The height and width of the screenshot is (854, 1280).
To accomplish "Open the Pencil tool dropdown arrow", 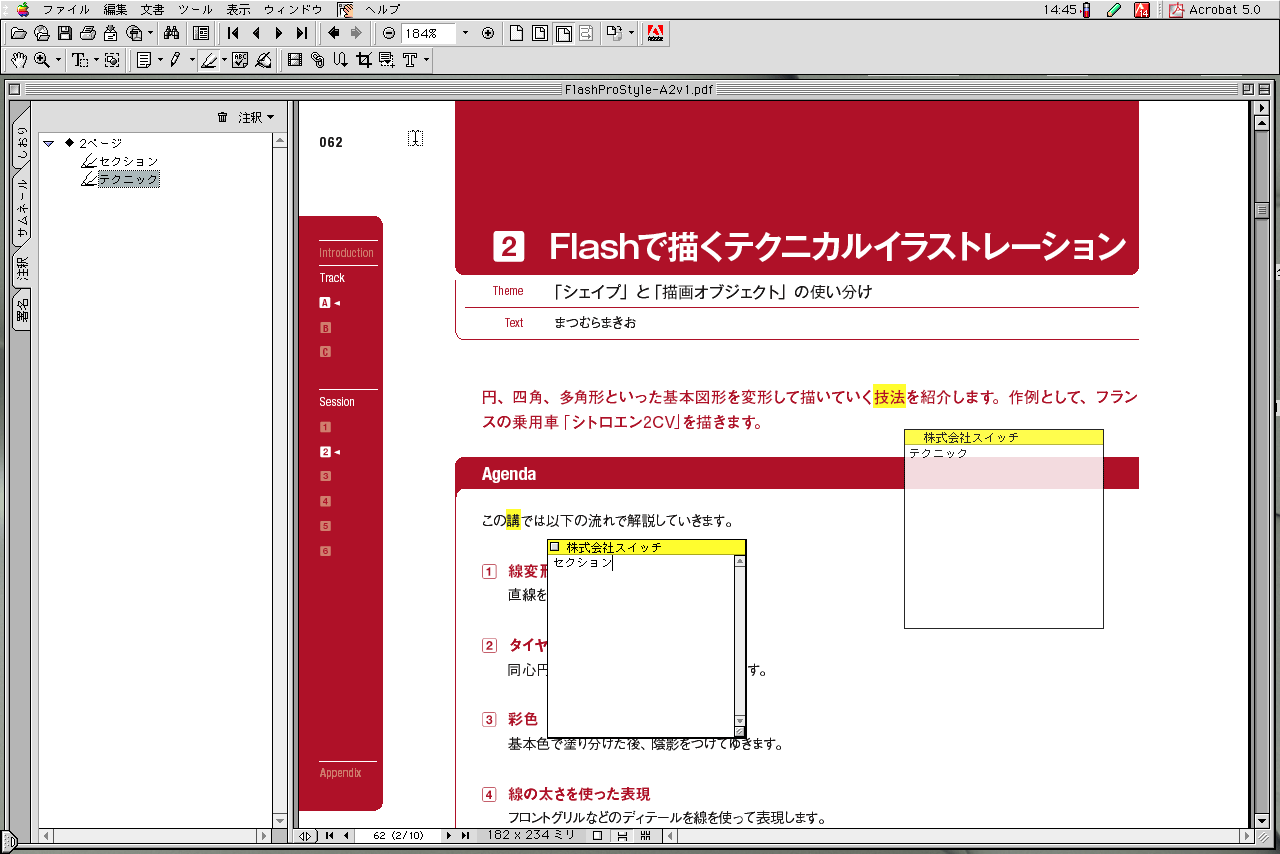I will pos(191,60).
